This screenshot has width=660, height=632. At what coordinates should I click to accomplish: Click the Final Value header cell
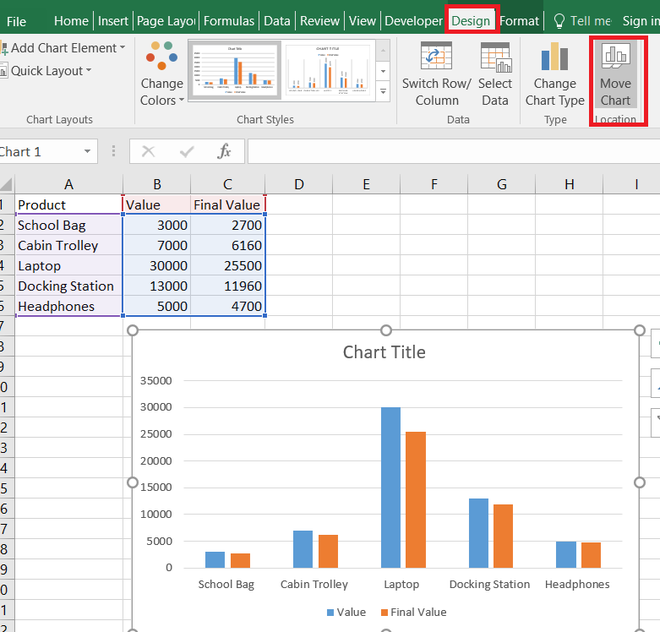pyautogui.click(x=228, y=205)
